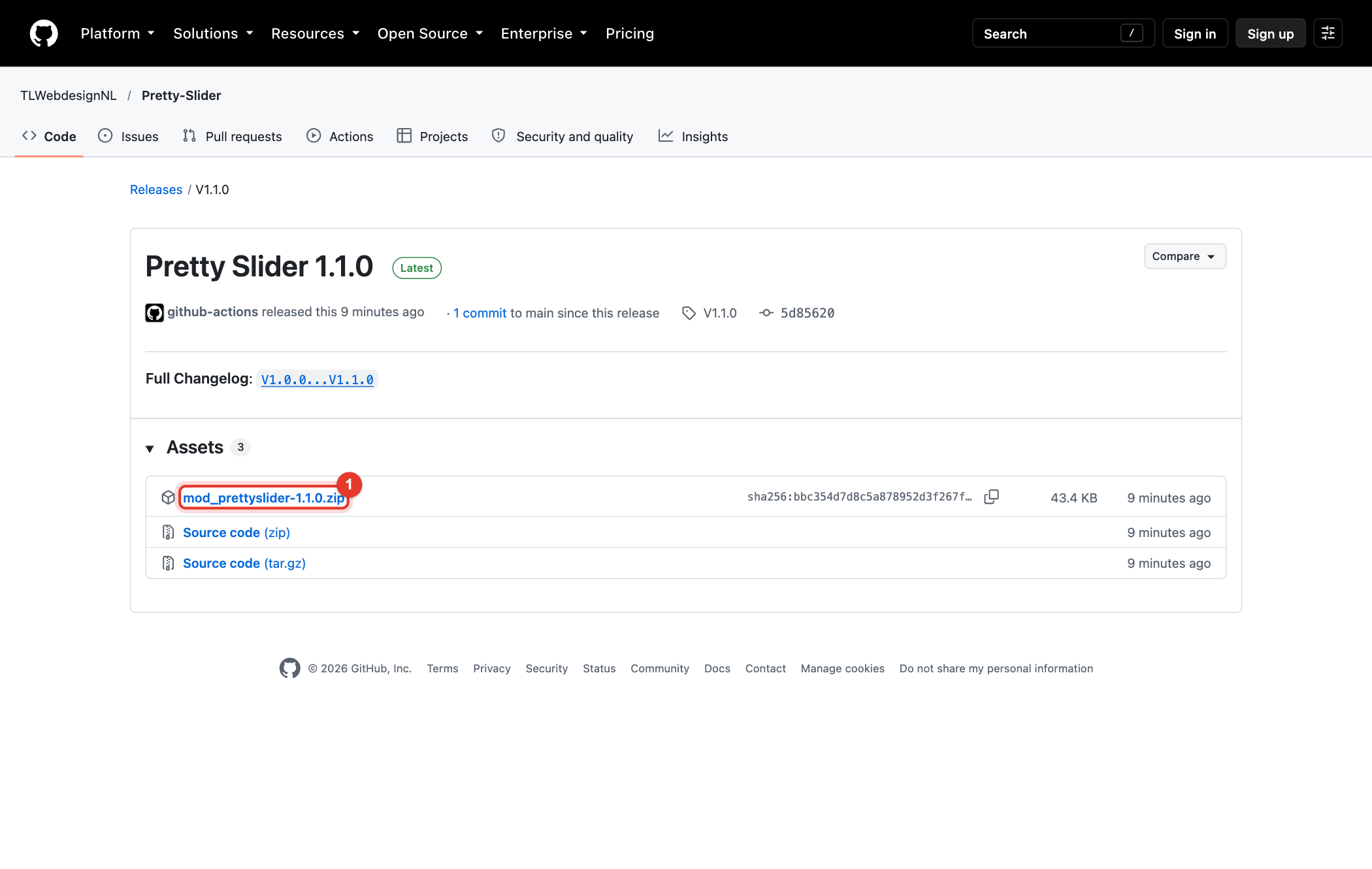Open the V1.0.0...V1.1.0 changelog link
This screenshot has width=1372, height=869.
click(318, 380)
